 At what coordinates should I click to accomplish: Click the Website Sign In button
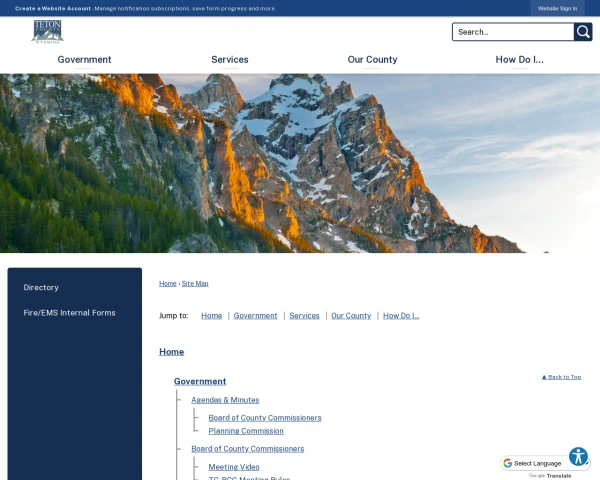[557, 8]
